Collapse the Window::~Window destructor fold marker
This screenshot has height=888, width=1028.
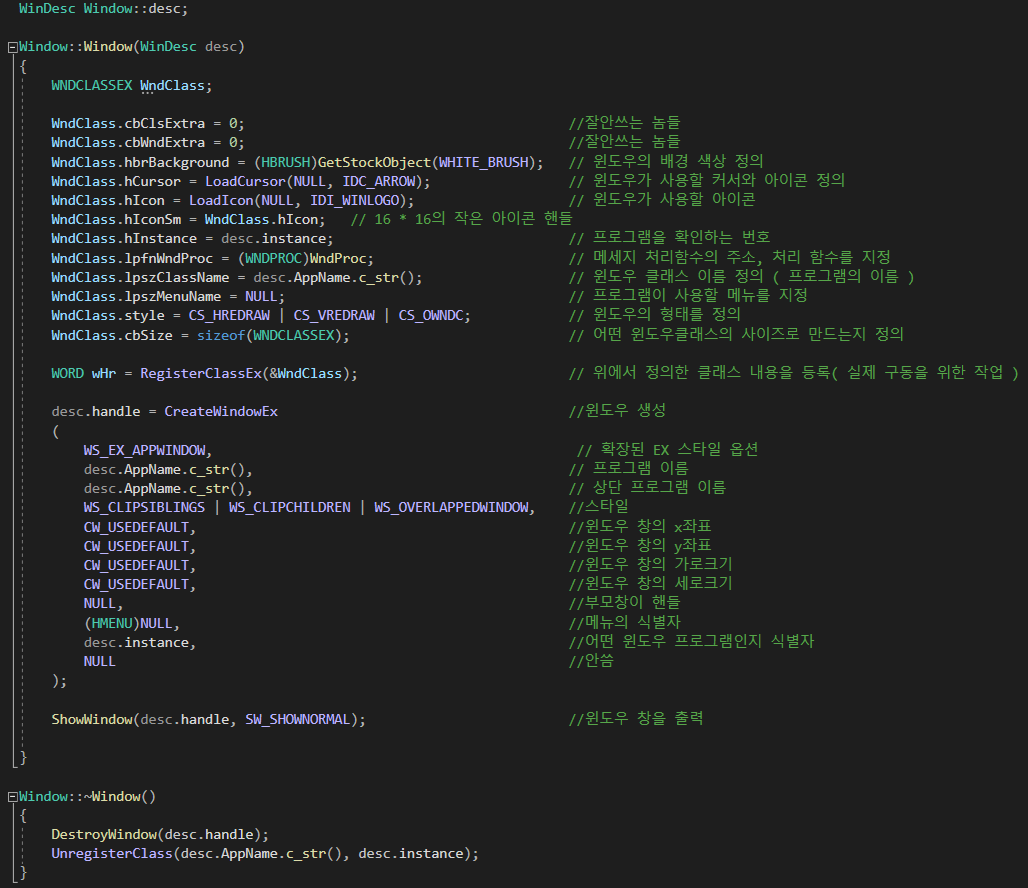pyautogui.click(x=12, y=797)
